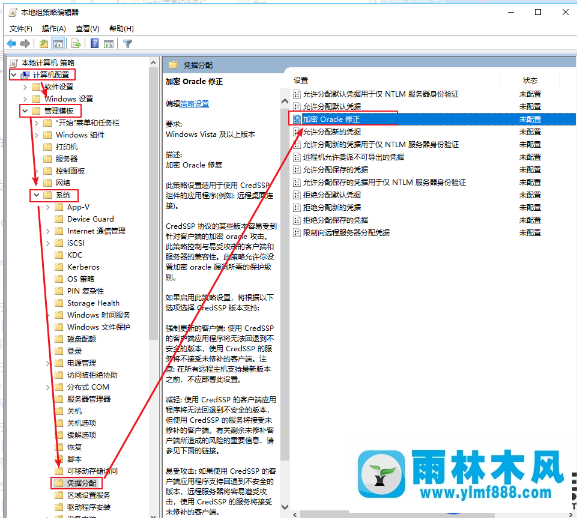Screen dimensions: 577x518
Task: Select the 允许分配保存的凭据用于仅 NTLM 服务器身份验证 row
Action: [x=385, y=182]
